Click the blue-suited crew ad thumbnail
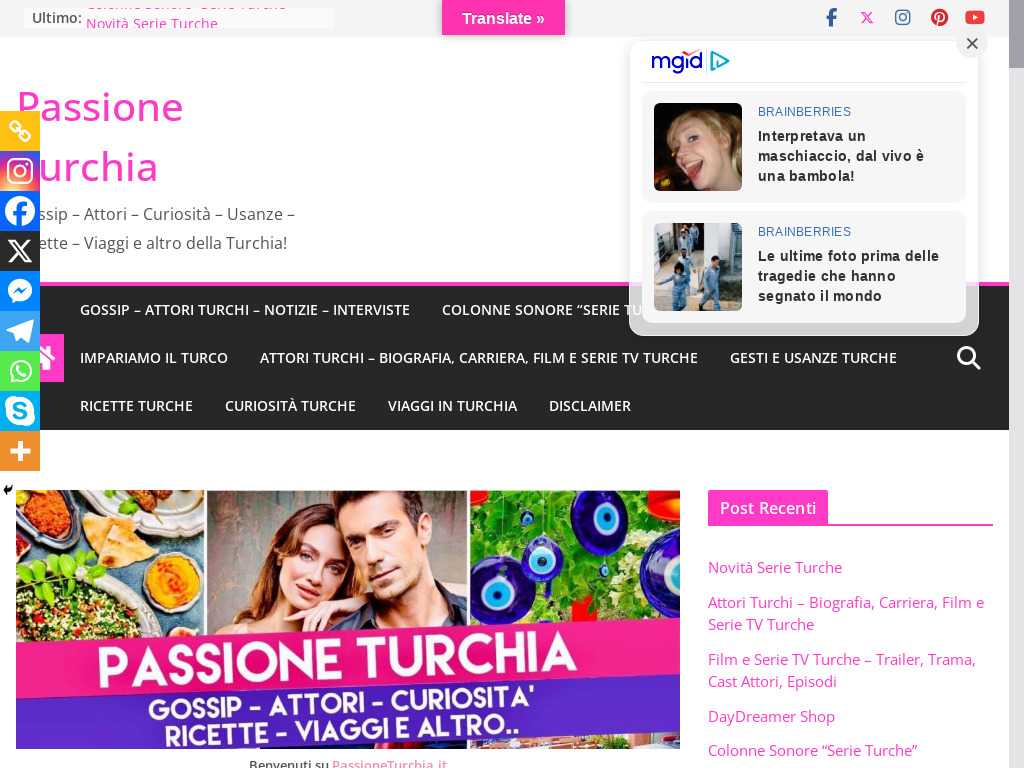1024x768 pixels. coord(697,266)
